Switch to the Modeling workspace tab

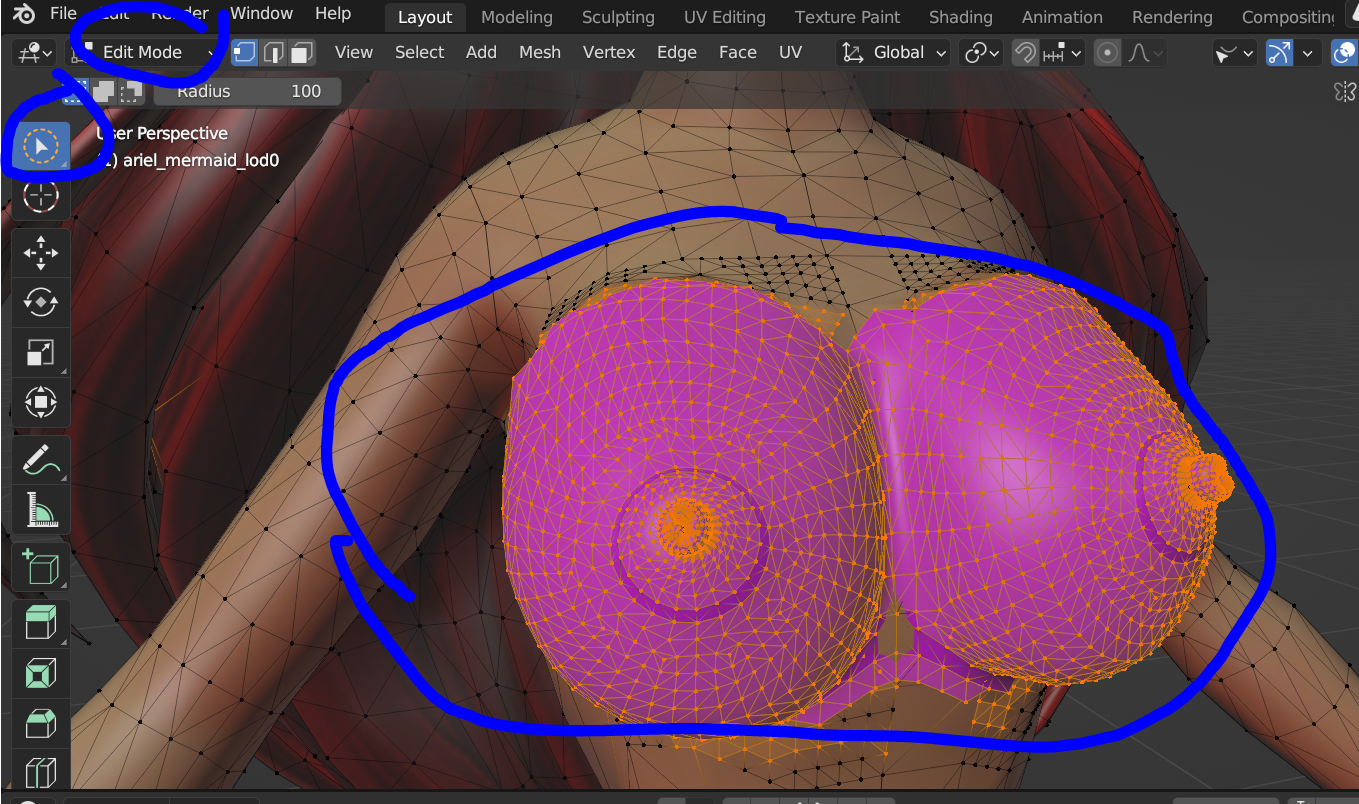[516, 17]
